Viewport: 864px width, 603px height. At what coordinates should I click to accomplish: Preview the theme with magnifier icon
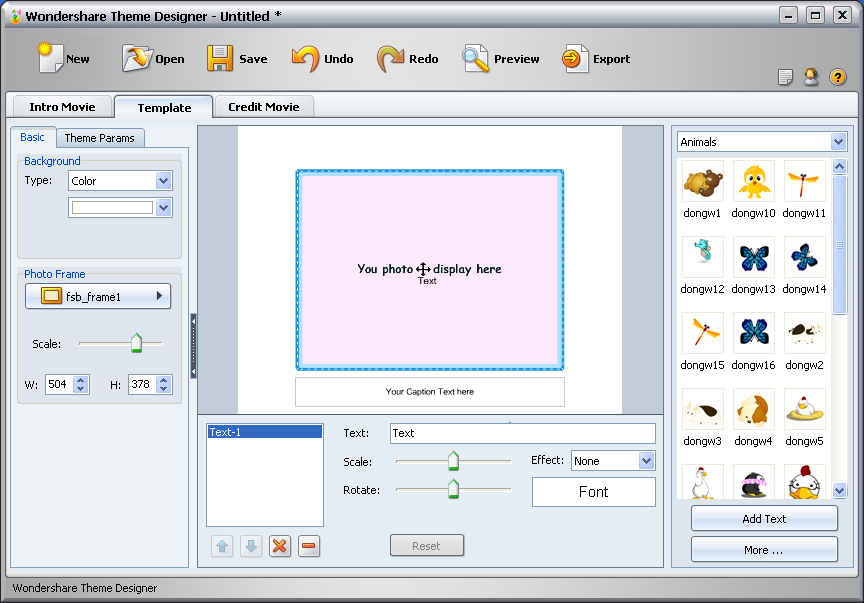tap(475, 59)
